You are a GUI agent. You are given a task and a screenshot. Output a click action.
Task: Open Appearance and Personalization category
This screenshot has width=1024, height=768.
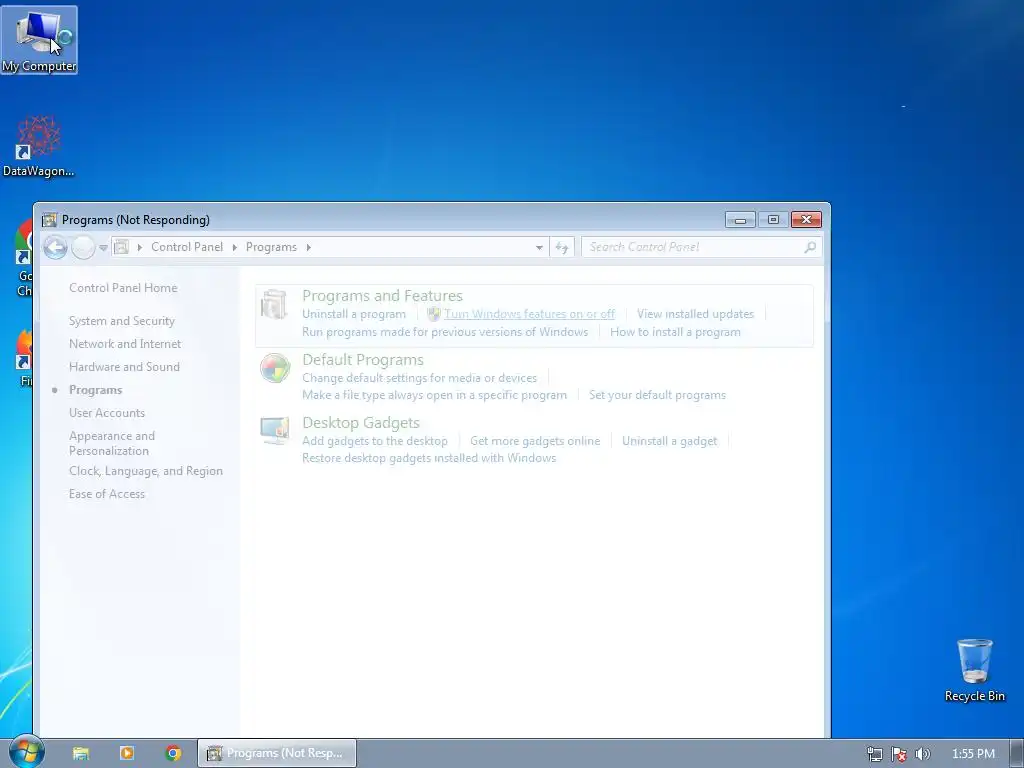[x=112, y=443]
